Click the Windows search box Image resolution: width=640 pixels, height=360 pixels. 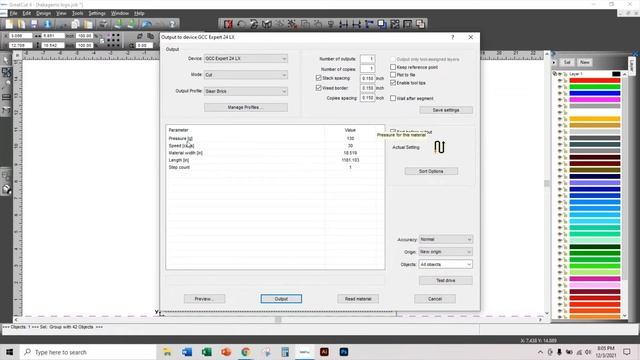point(88,352)
